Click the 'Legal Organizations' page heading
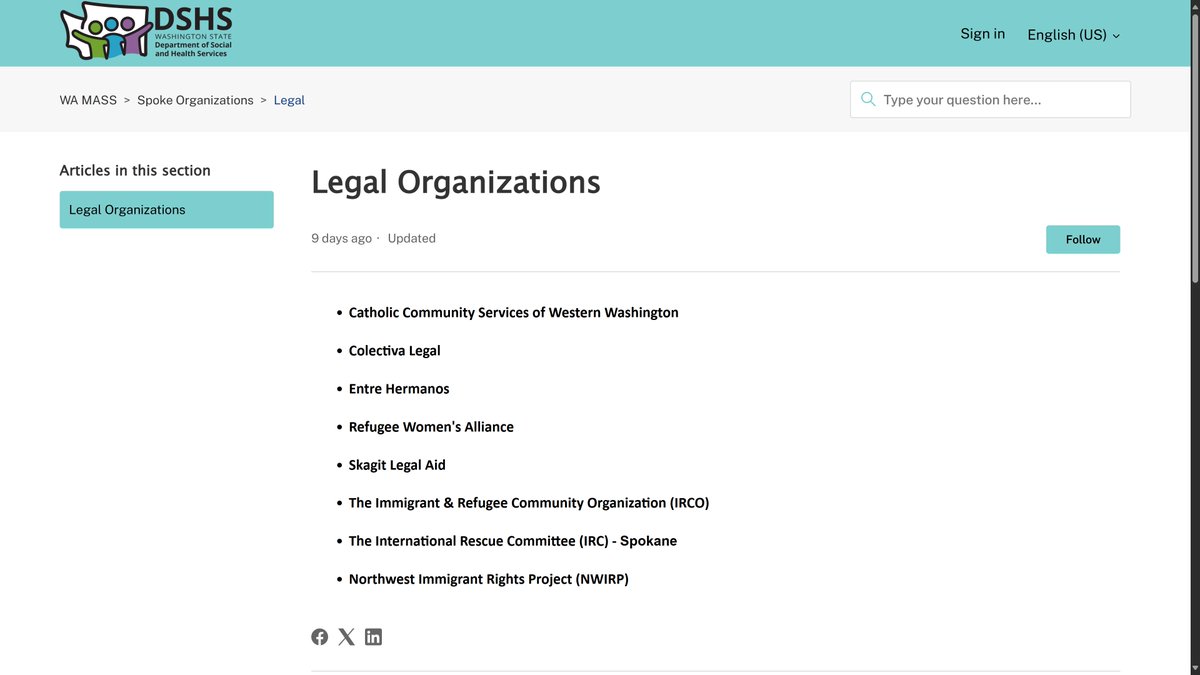This screenshot has height=675, width=1200. [x=456, y=182]
